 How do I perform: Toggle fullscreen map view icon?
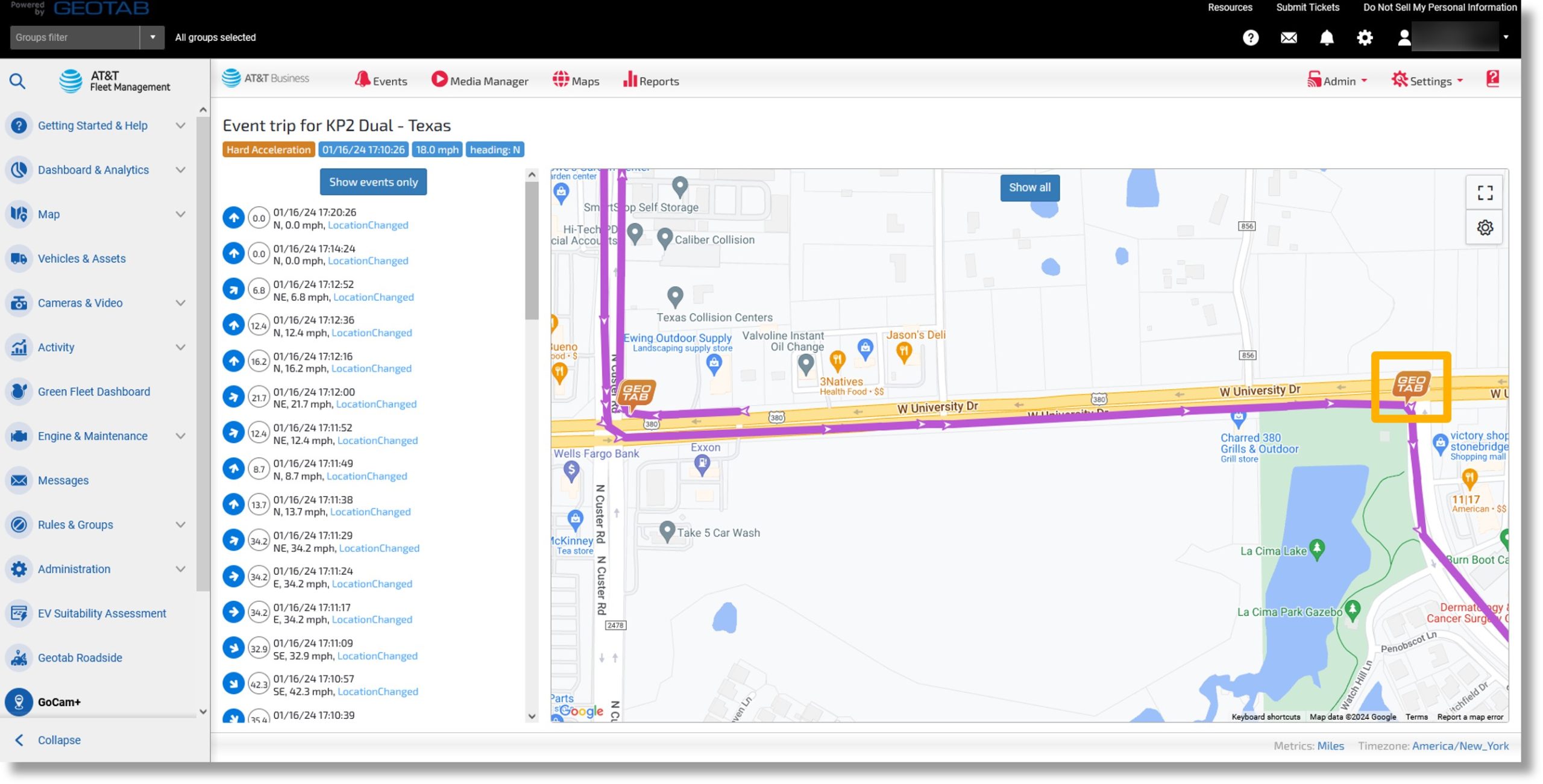point(1485,193)
